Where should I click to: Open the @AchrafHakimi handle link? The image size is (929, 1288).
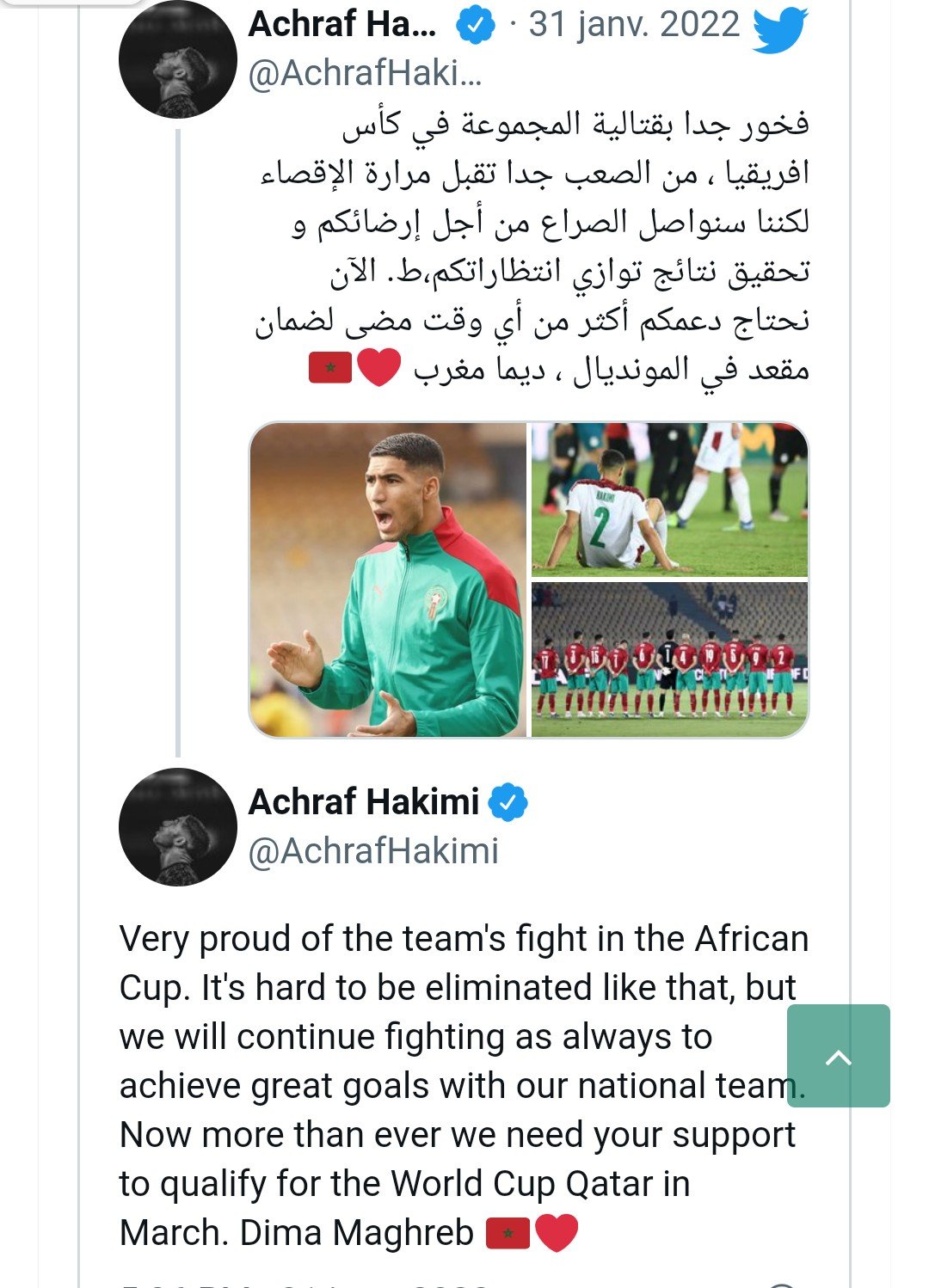point(373,851)
